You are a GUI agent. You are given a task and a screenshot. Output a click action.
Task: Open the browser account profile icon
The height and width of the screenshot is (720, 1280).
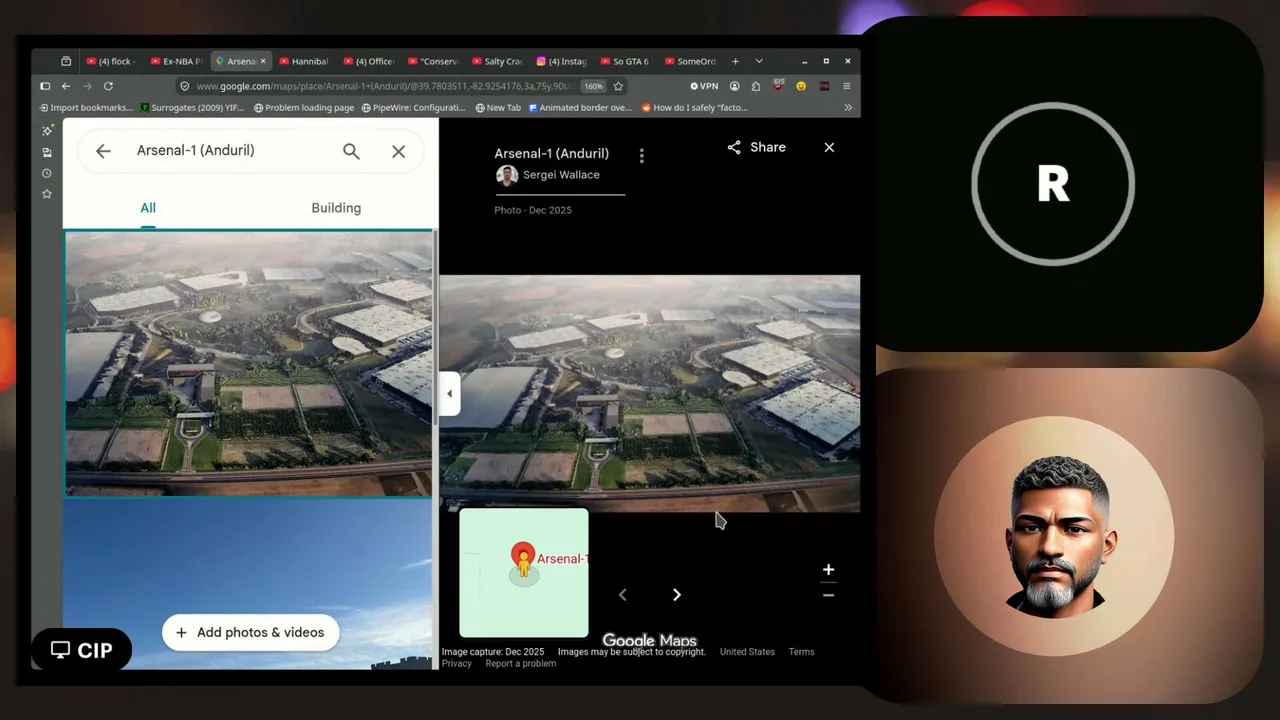click(734, 86)
